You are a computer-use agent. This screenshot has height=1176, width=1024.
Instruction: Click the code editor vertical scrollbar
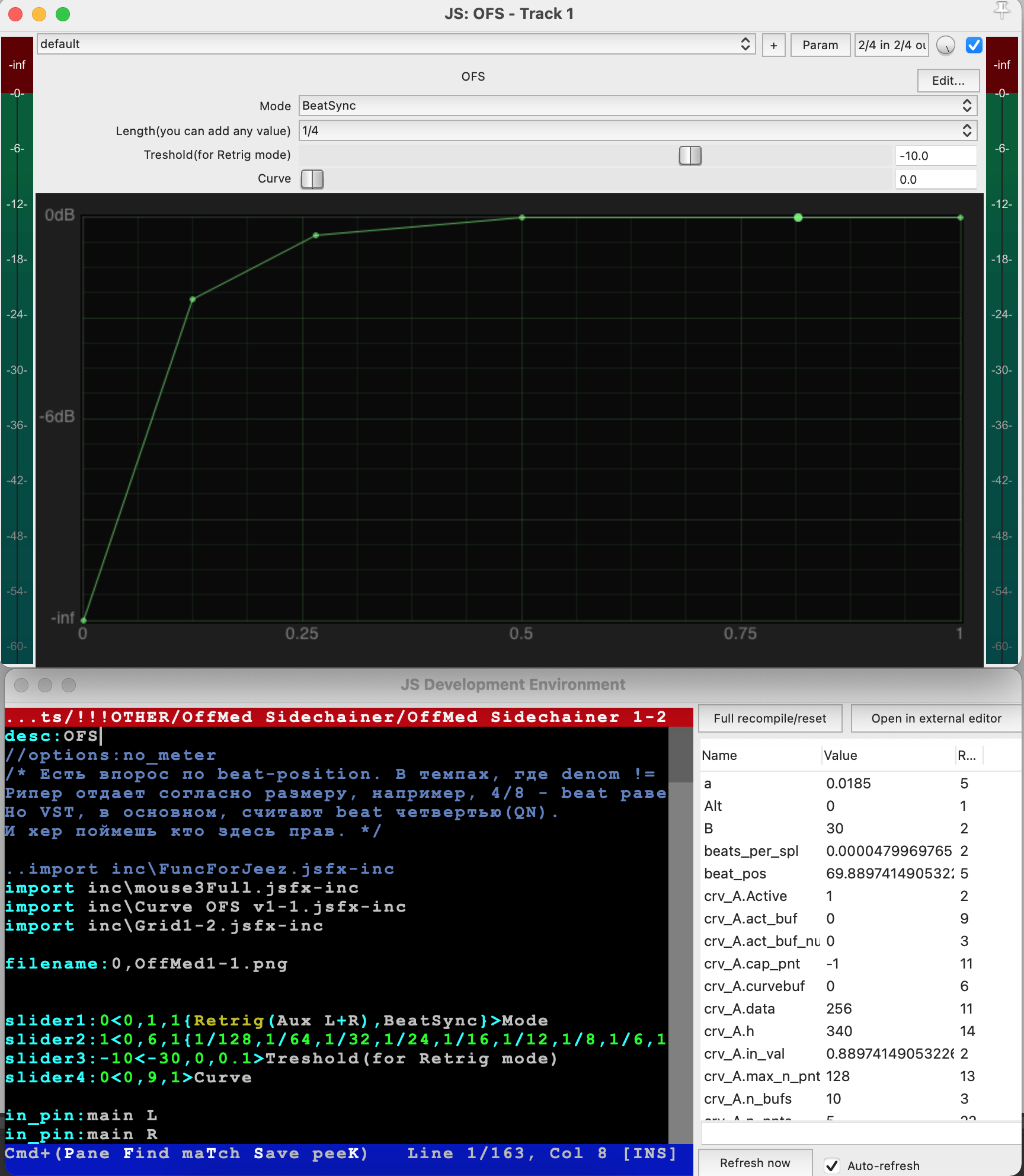pos(680,935)
